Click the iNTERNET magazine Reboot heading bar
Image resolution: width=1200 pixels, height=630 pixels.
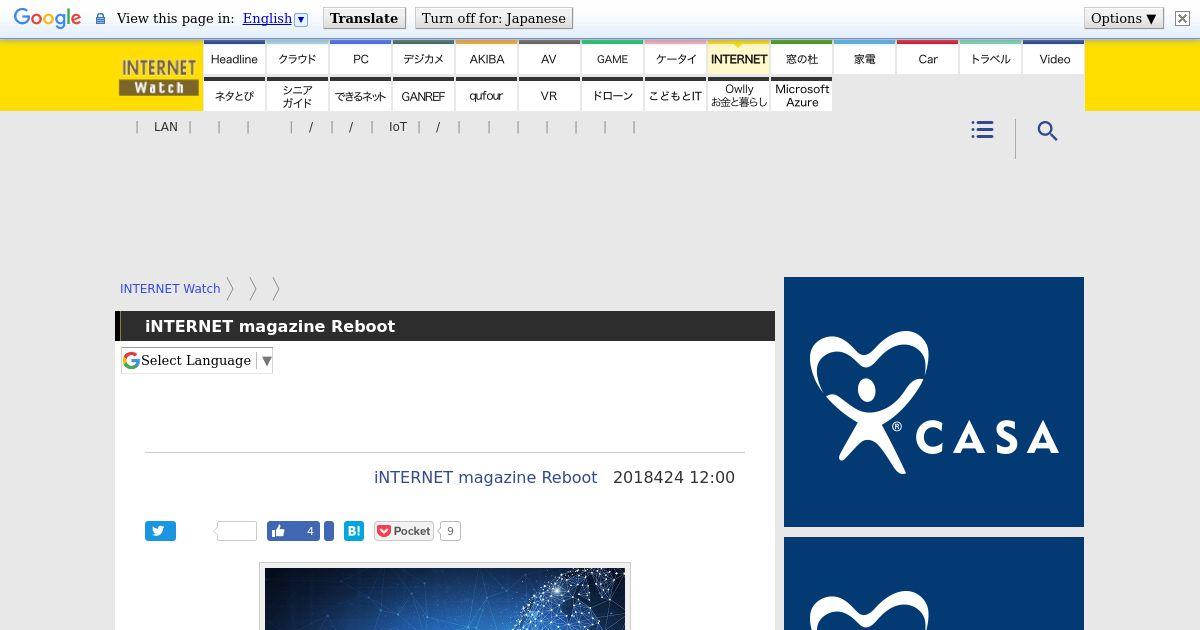(x=445, y=326)
